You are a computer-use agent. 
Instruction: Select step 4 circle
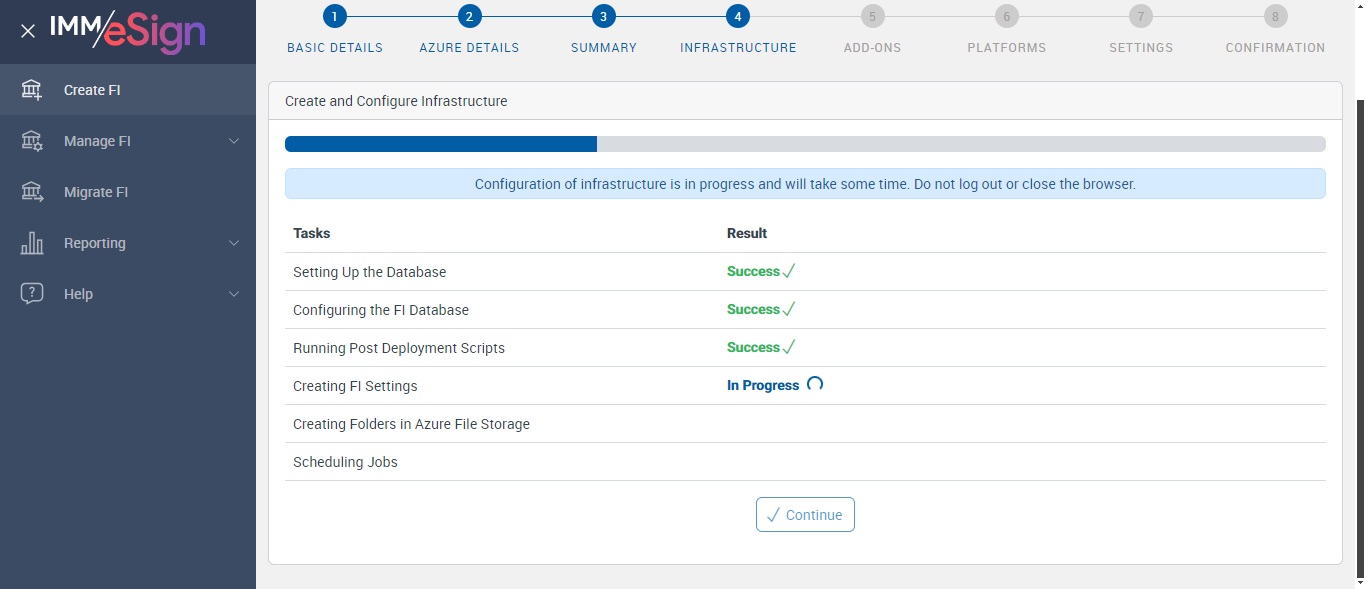coord(738,16)
